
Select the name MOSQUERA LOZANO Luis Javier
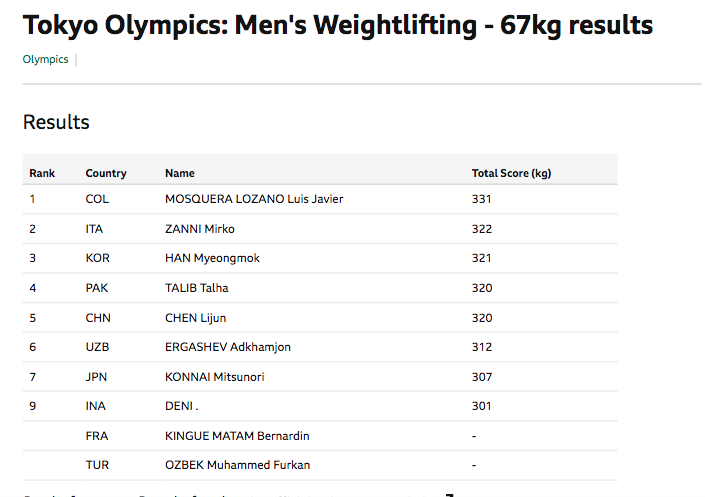[254, 199]
